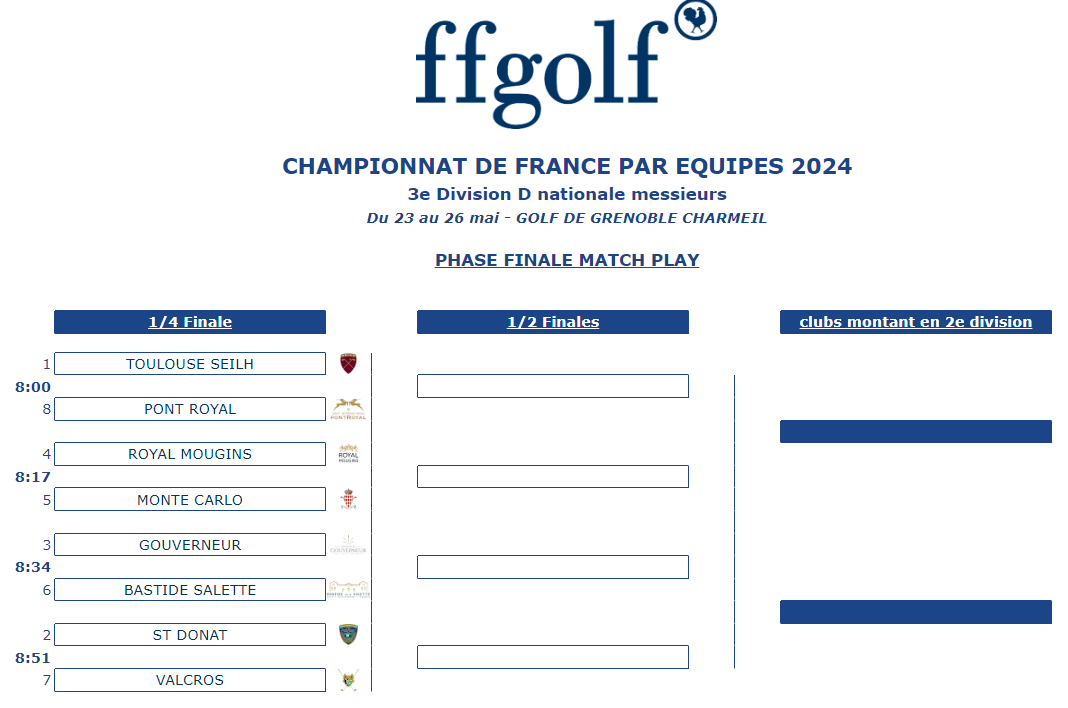Click the Valcros club logo

point(348,680)
